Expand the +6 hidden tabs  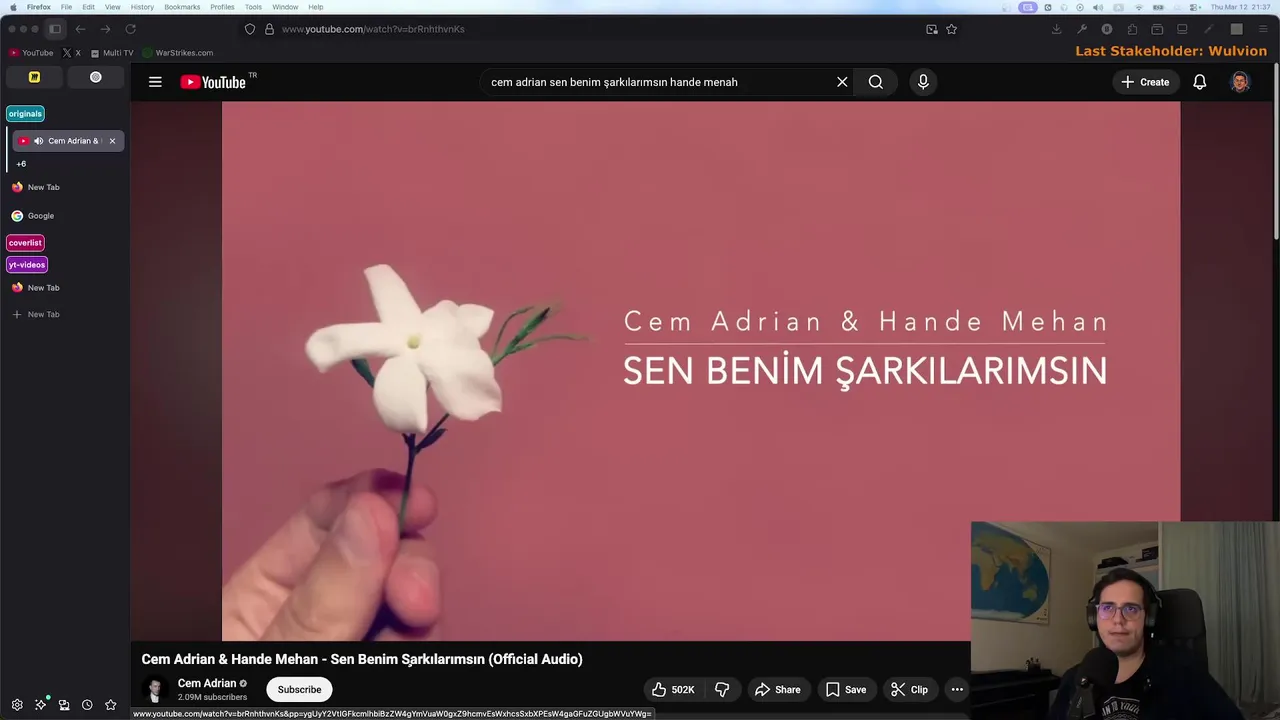(x=21, y=164)
